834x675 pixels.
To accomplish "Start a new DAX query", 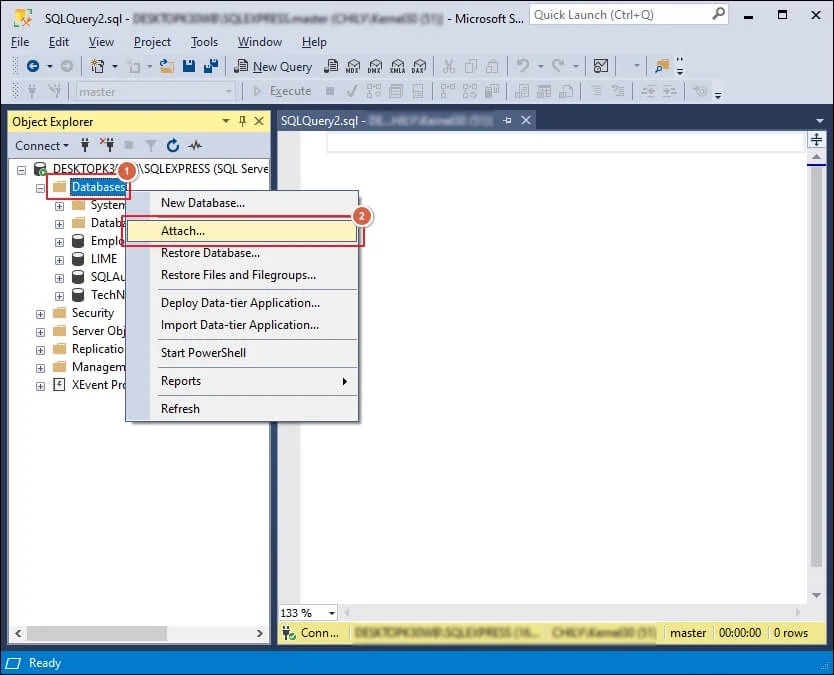I will [x=419, y=66].
